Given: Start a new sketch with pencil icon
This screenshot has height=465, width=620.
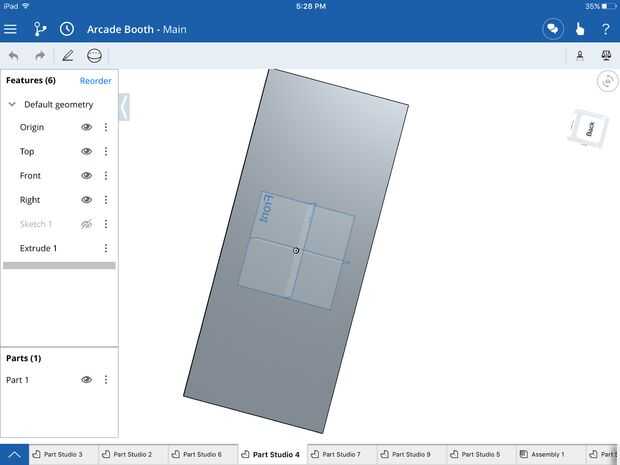Looking at the screenshot, I should click(68, 56).
